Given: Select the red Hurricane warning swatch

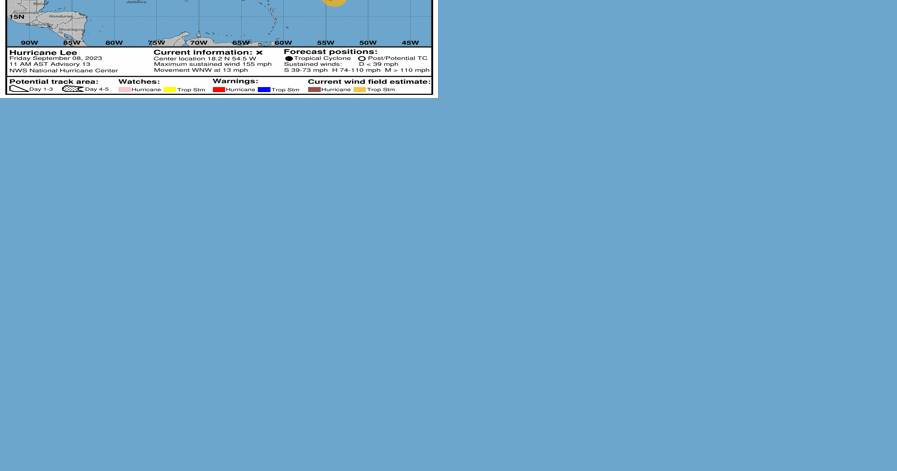Looking at the screenshot, I should pyautogui.click(x=219, y=90).
